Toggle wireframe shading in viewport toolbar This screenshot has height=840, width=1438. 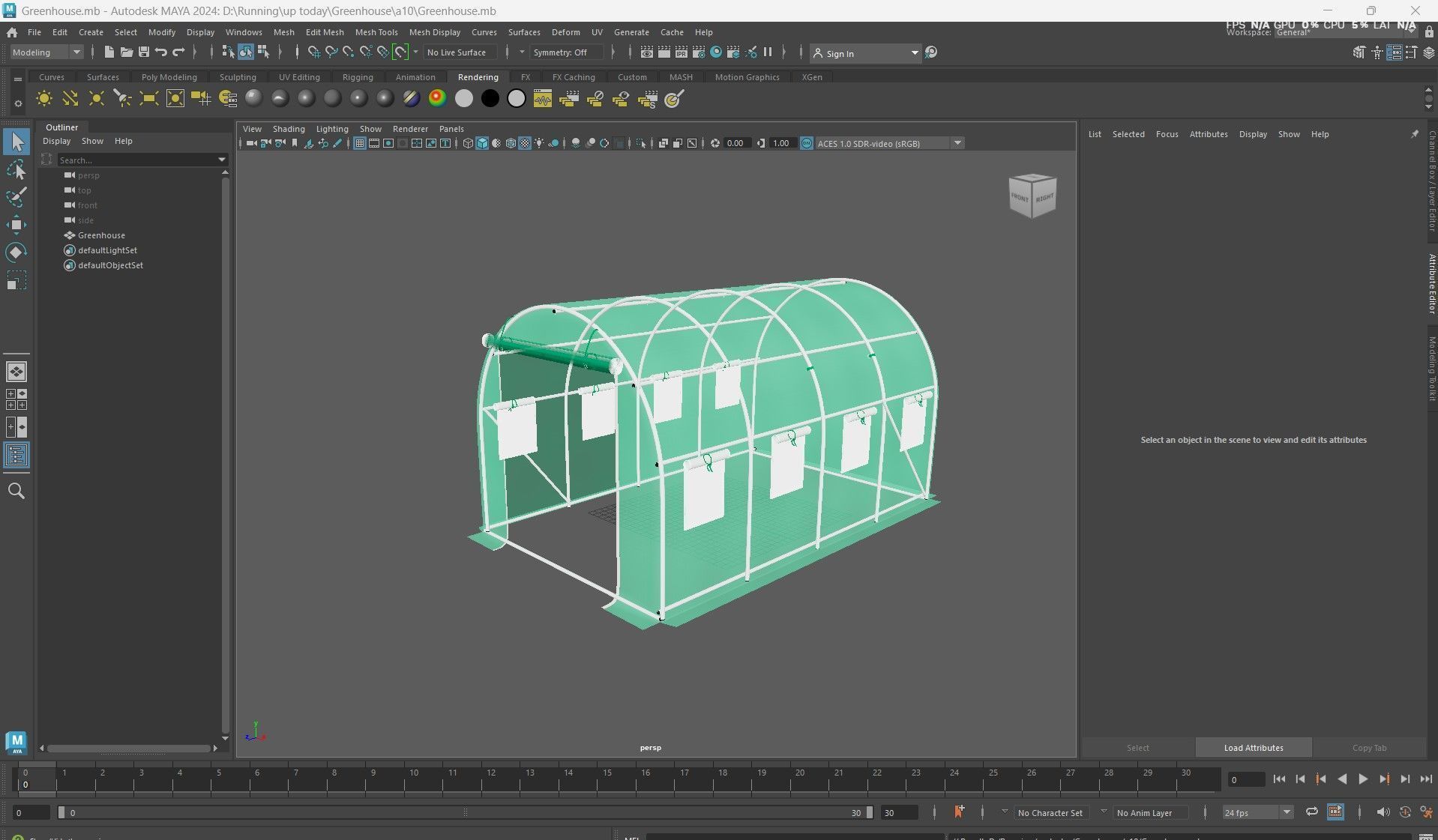click(x=468, y=143)
